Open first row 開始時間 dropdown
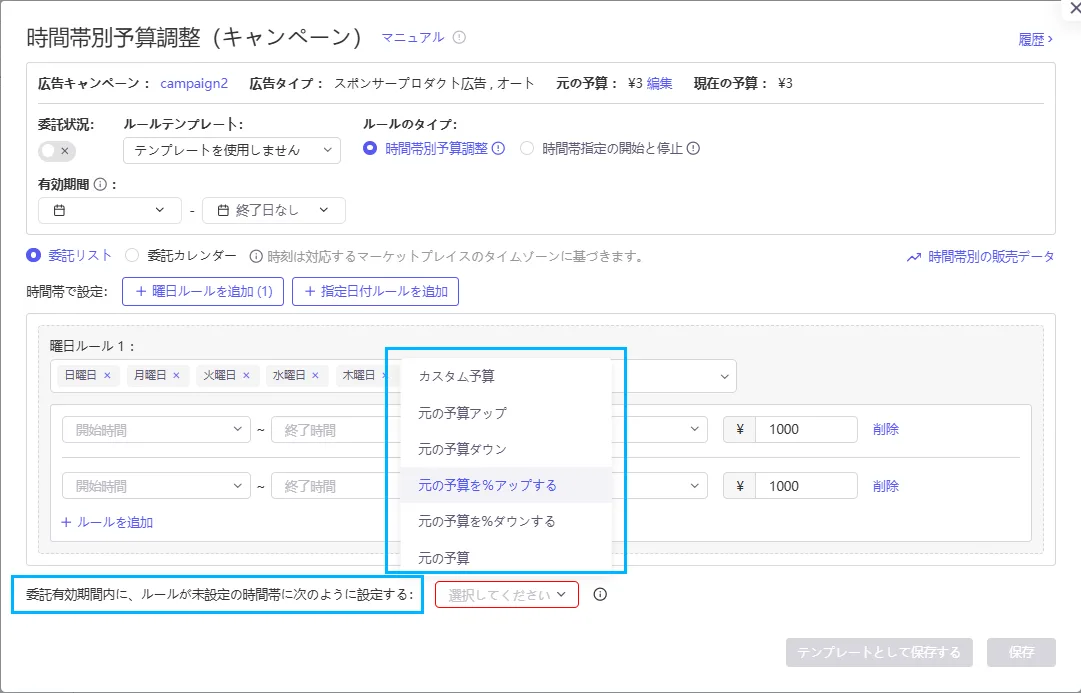The image size is (1081, 693). pyautogui.click(x=156, y=430)
